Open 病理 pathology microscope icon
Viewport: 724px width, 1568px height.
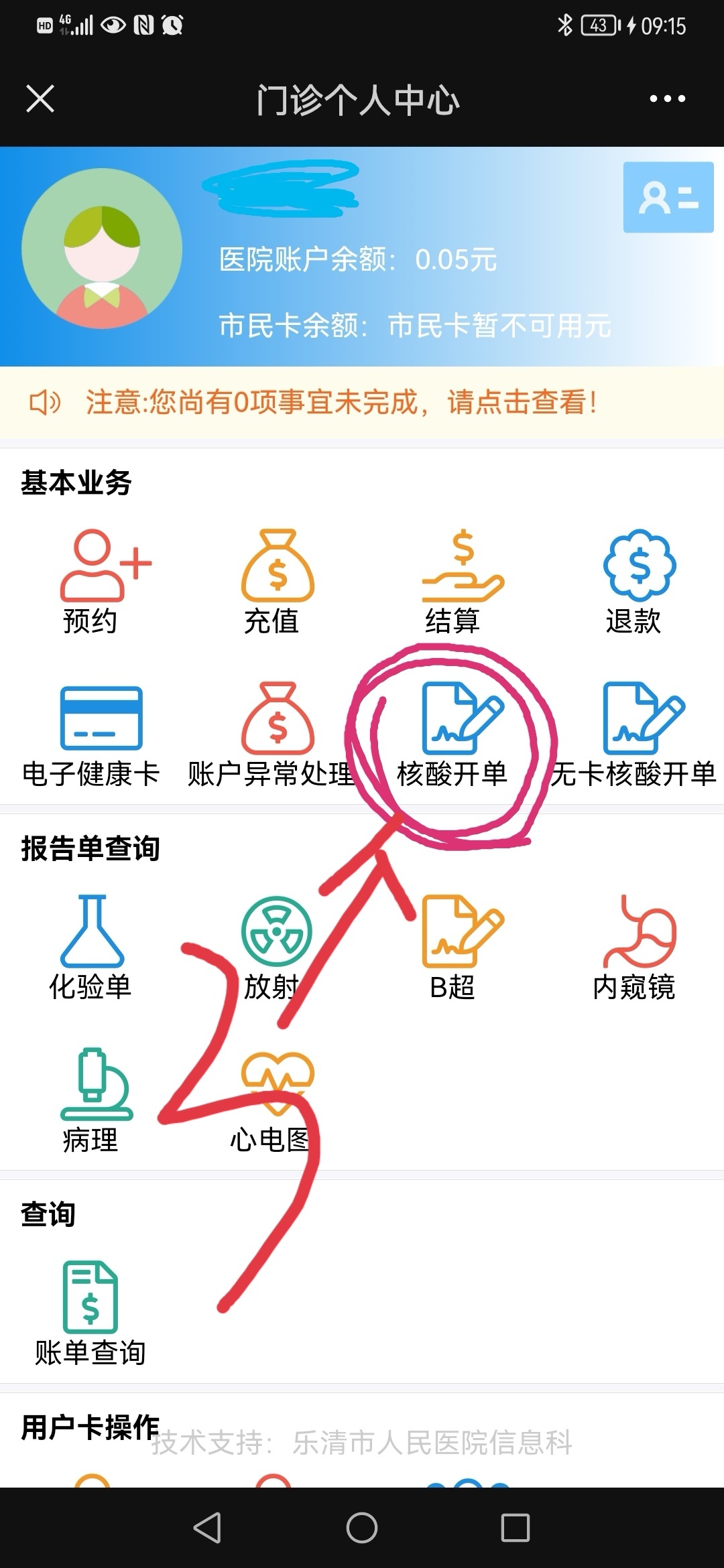point(97,1084)
